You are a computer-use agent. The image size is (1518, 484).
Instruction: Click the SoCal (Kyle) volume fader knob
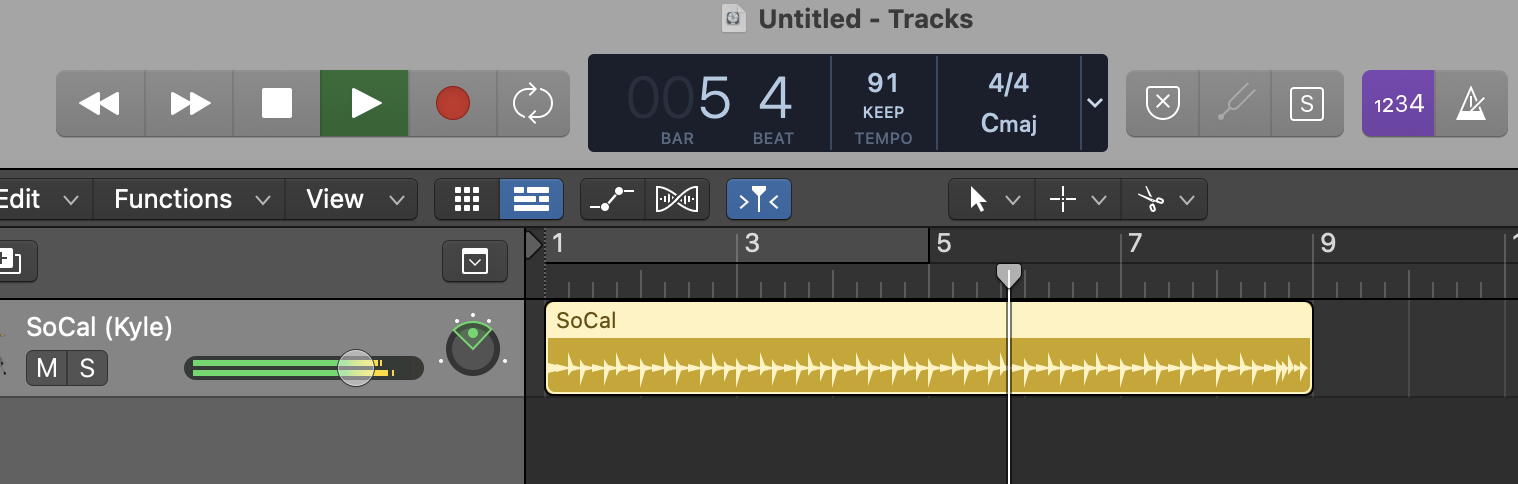click(x=355, y=367)
